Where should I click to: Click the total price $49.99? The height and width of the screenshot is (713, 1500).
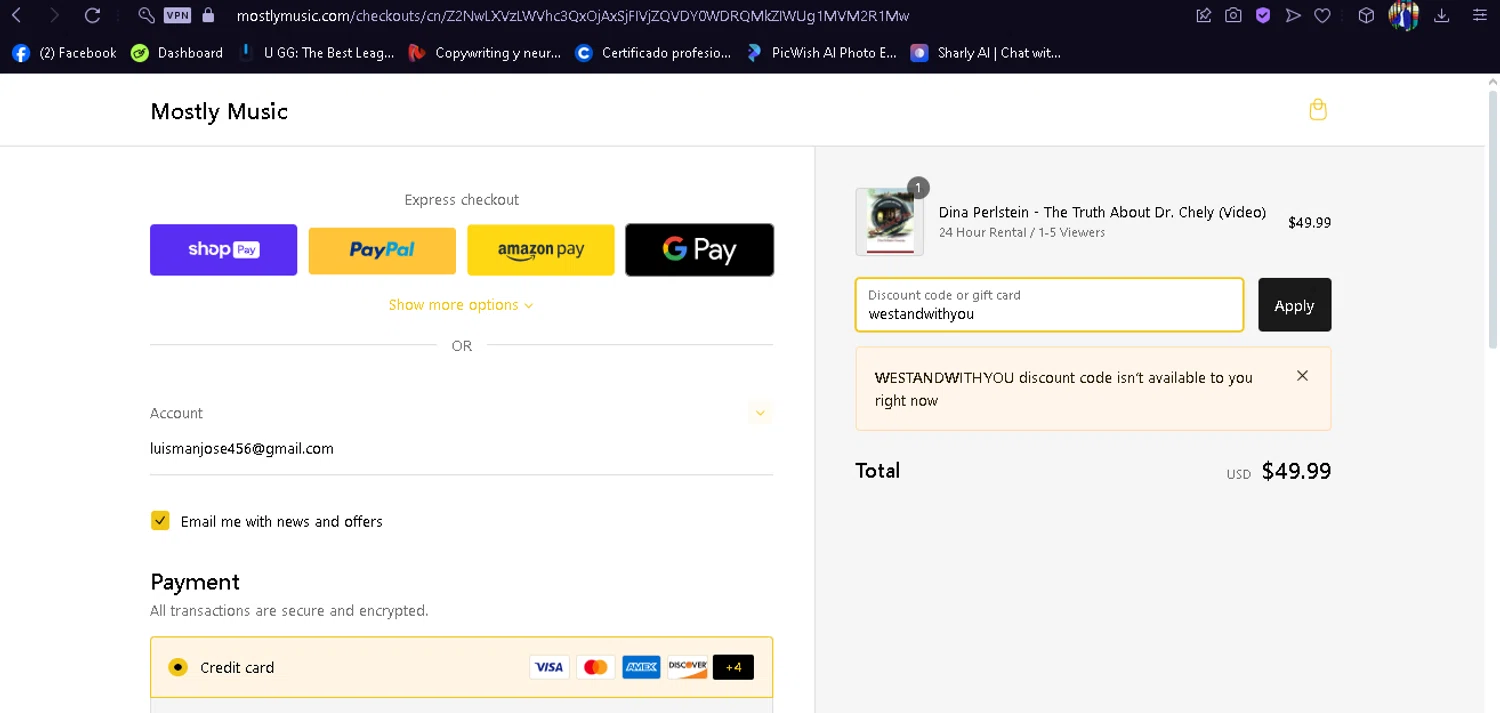click(x=1296, y=471)
